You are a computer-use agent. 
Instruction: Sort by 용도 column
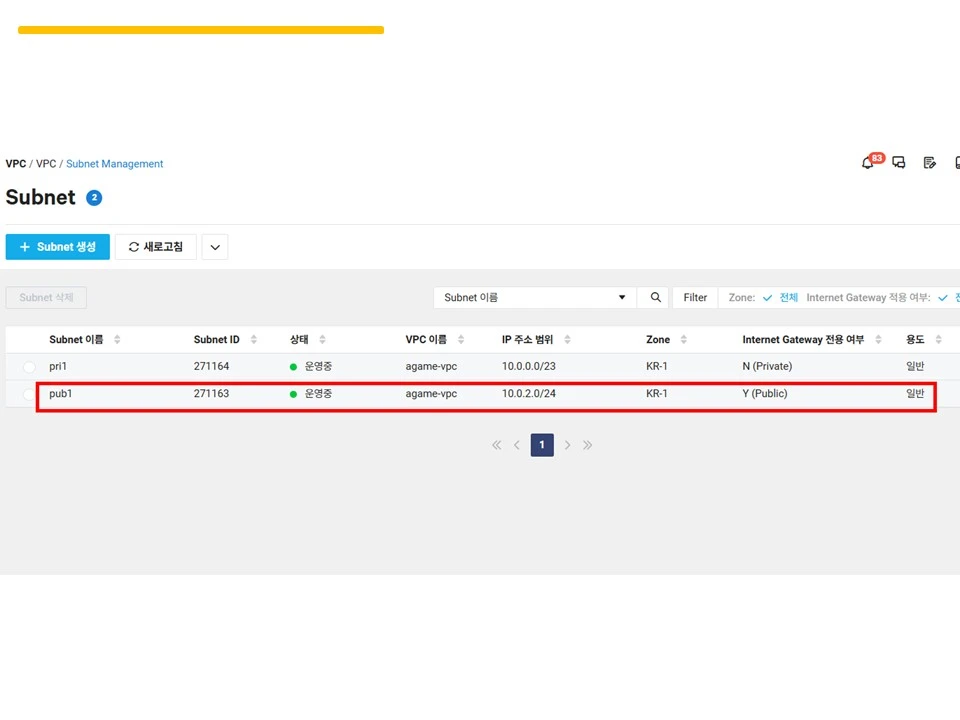[939, 339]
